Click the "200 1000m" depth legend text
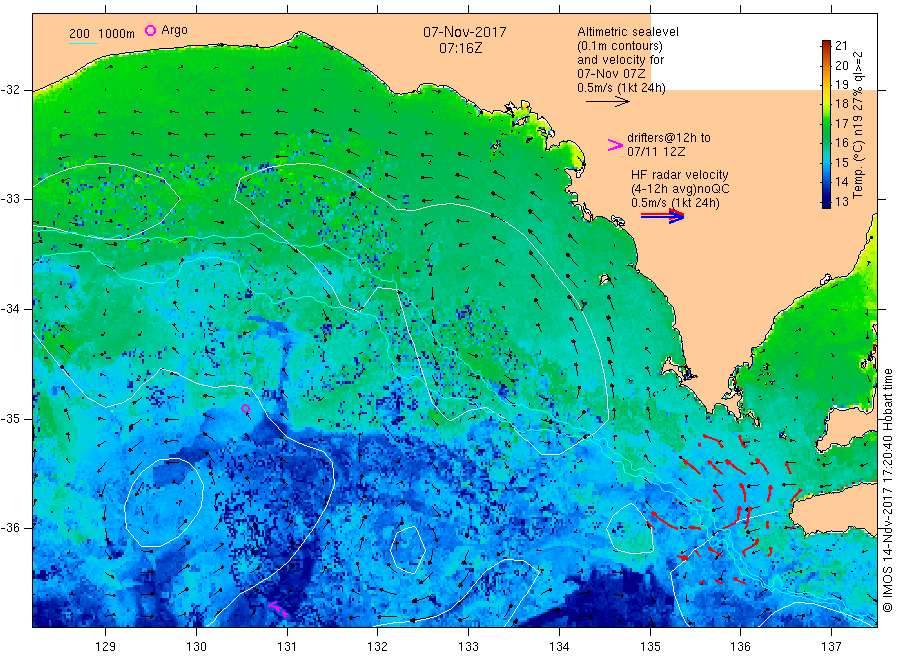Viewport: 900px width, 660px height. [x=102, y=33]
